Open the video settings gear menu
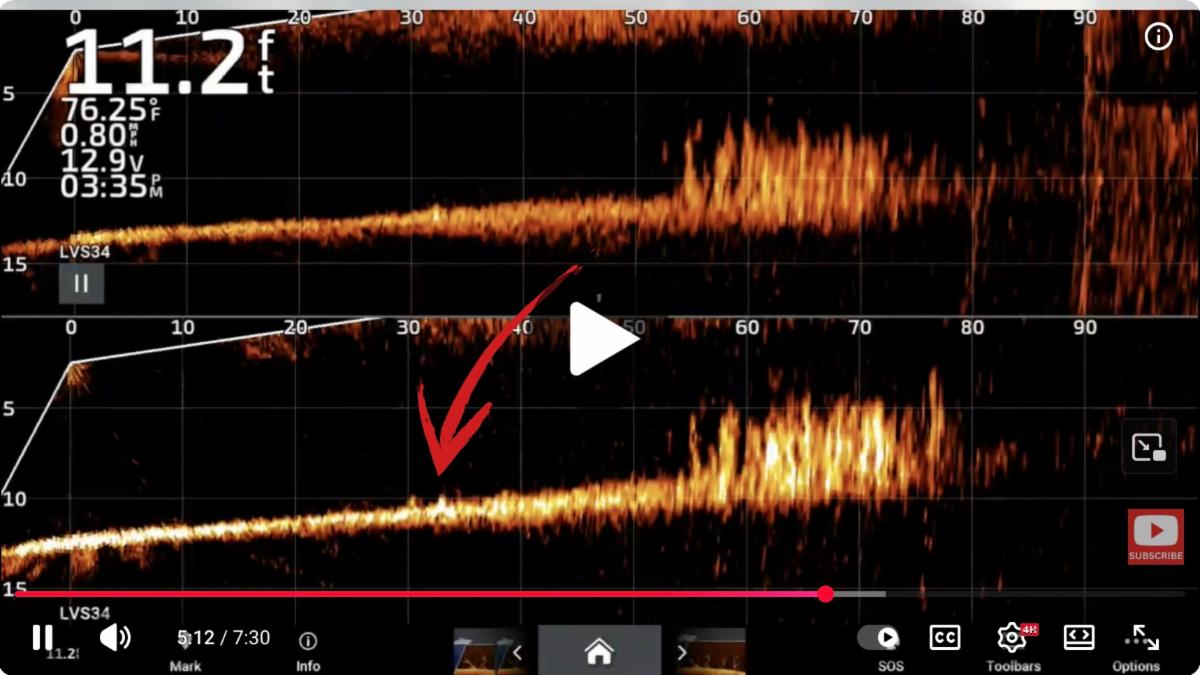This screenshot has height=675, width=1200. coord(1012,637)
